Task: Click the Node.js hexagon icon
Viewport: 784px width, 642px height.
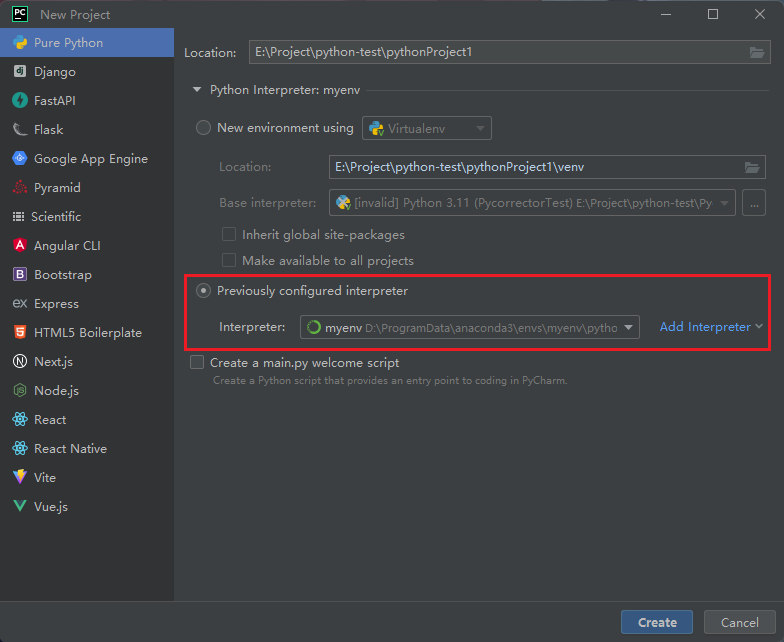Action: click(20, 390)
